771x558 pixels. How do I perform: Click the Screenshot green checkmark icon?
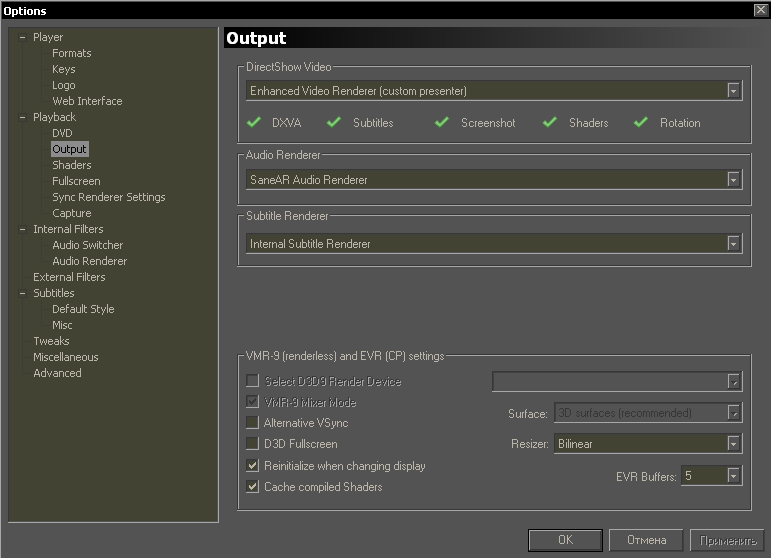[442, 123]
